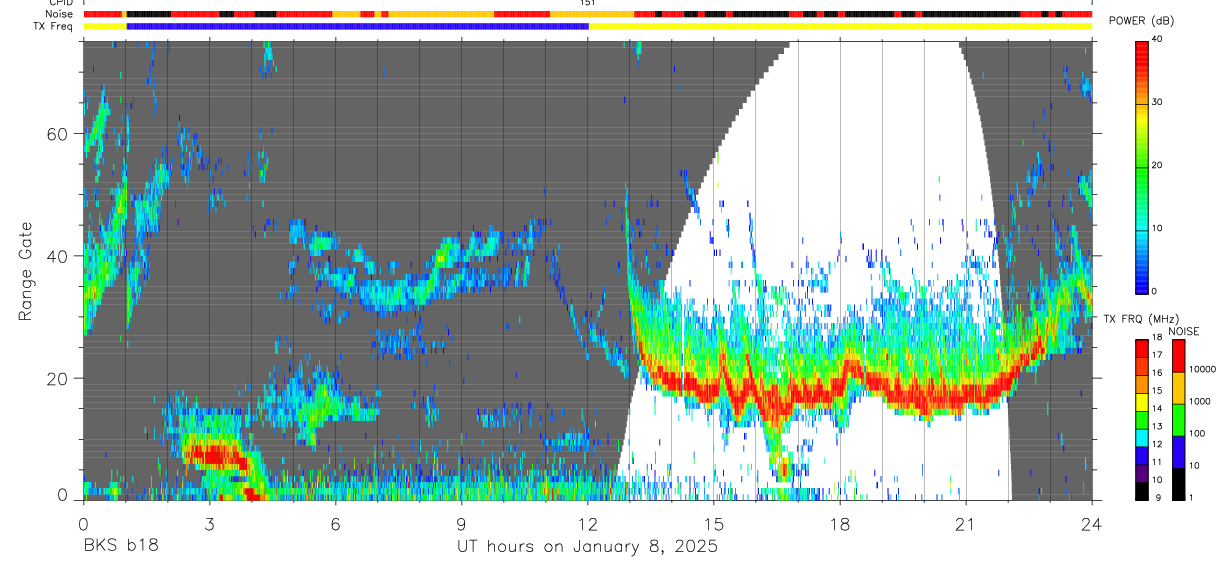Viewport: 1228px width, 567px height.
Task: Click 'UT hours on January 8, 2025' caption
Action: (x=587, y=546)
